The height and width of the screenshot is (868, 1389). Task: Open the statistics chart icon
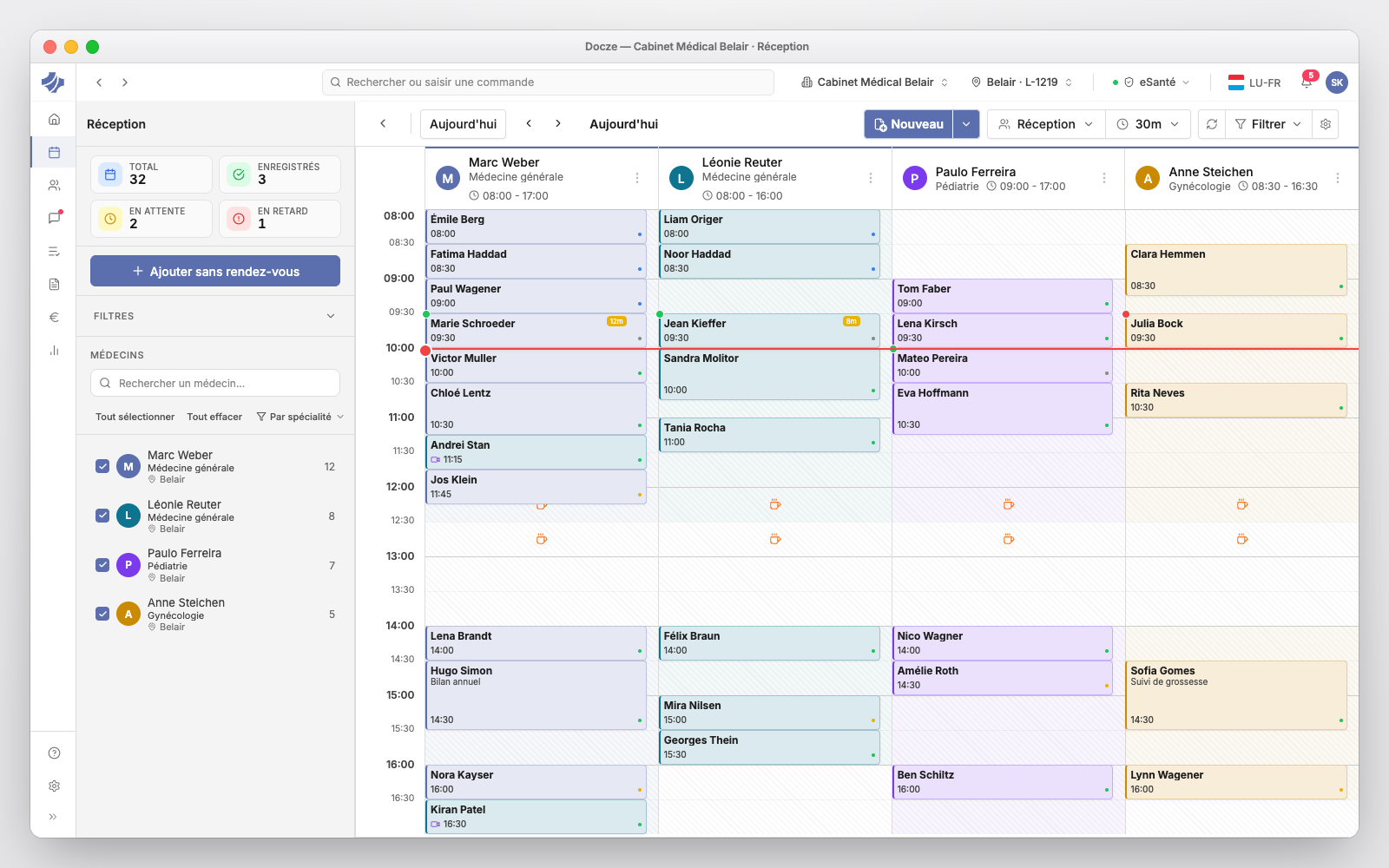54,351
